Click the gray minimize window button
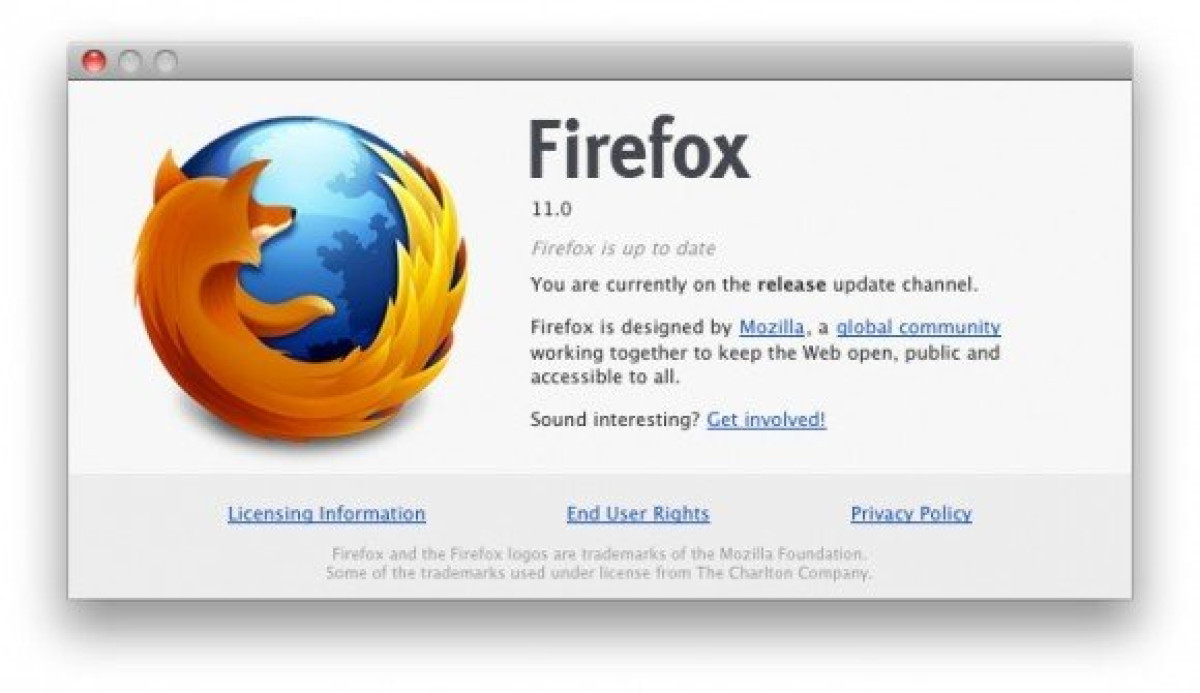The image size is (1200, 693). pyautogui.click(x=130, y=62)
